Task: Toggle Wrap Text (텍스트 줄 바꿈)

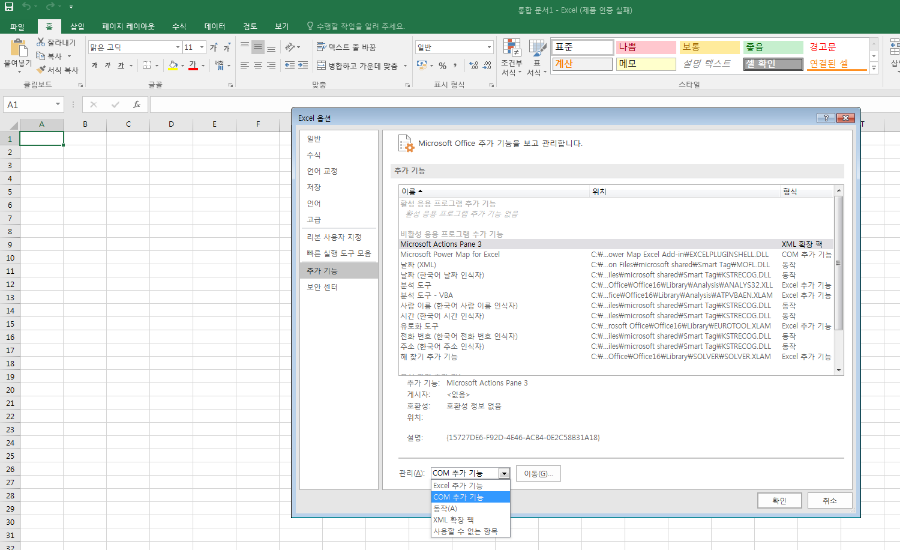Action: click(x=347, y=47)
